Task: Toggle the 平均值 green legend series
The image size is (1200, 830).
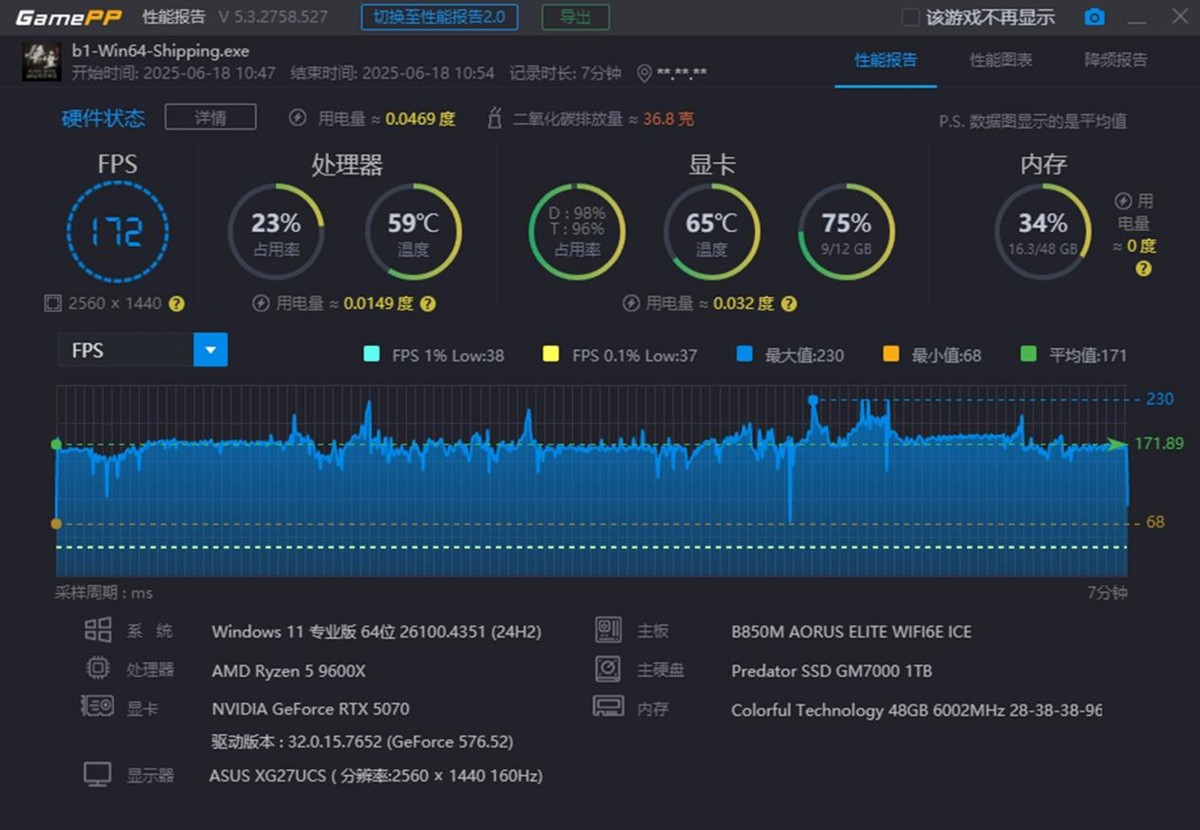Action: [1073, 354]
